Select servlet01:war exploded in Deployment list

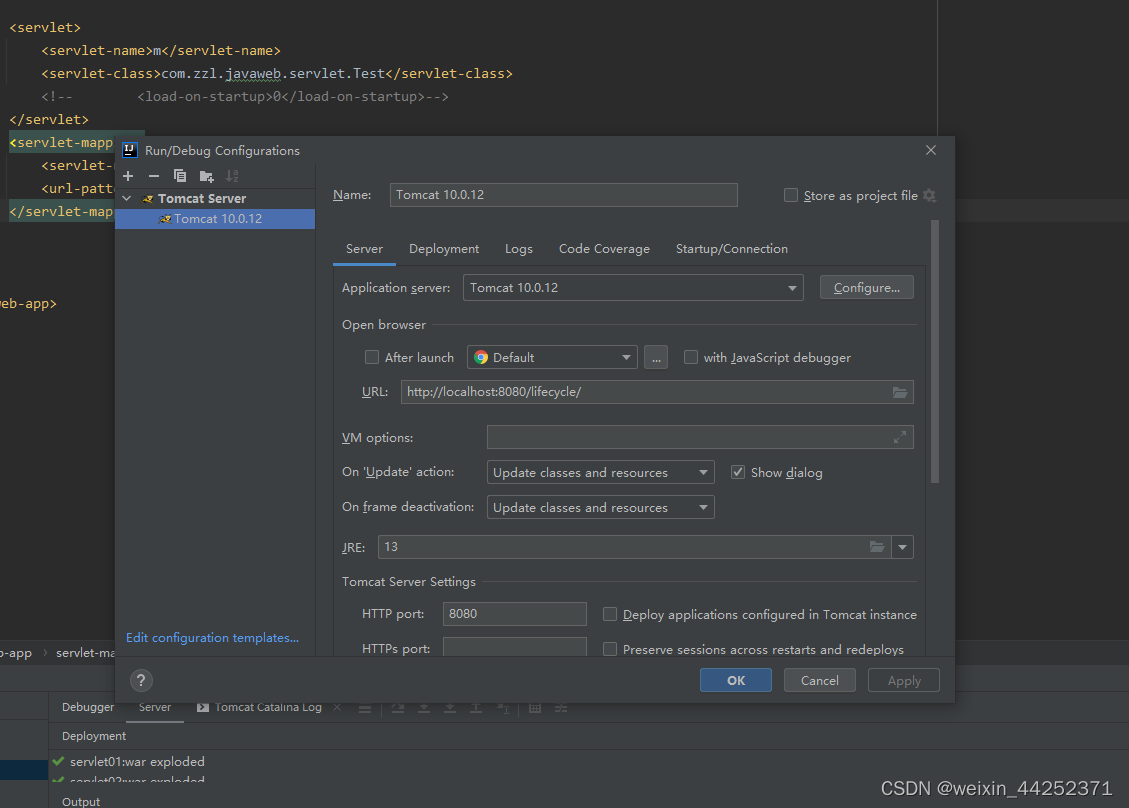click(x=137, y=761)
